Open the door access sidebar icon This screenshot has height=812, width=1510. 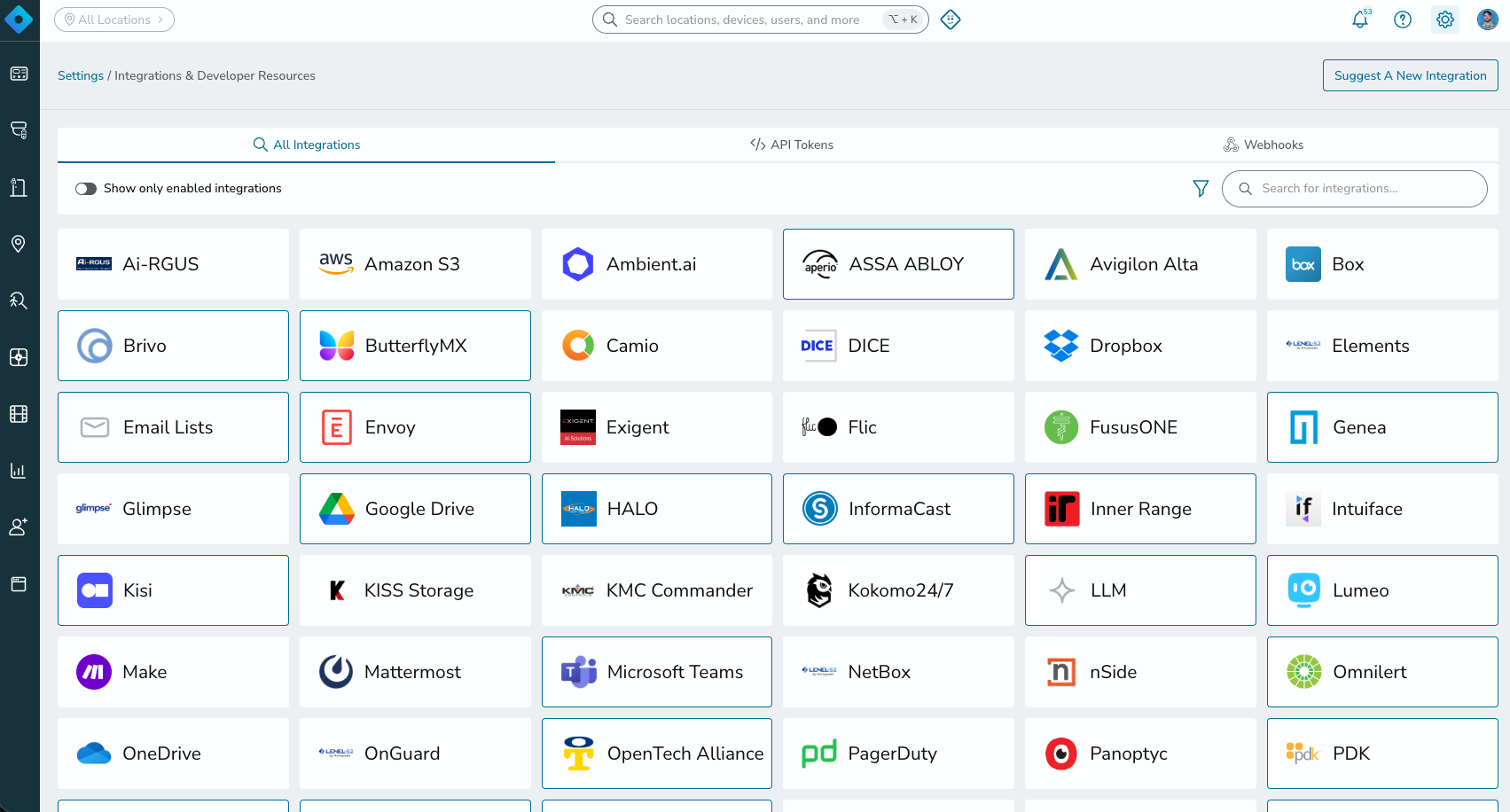click(x=19, y=187)
